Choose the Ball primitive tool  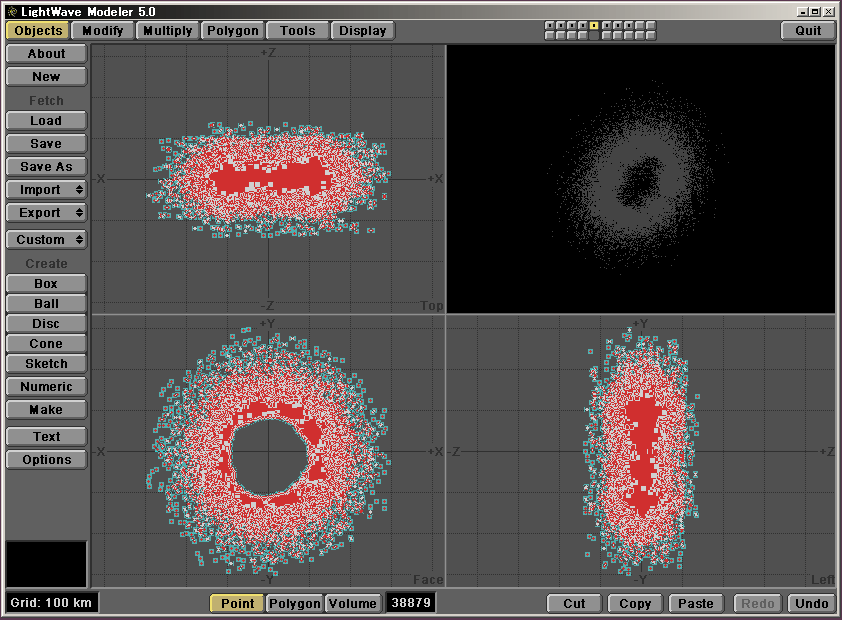click(x=46, y=304)
